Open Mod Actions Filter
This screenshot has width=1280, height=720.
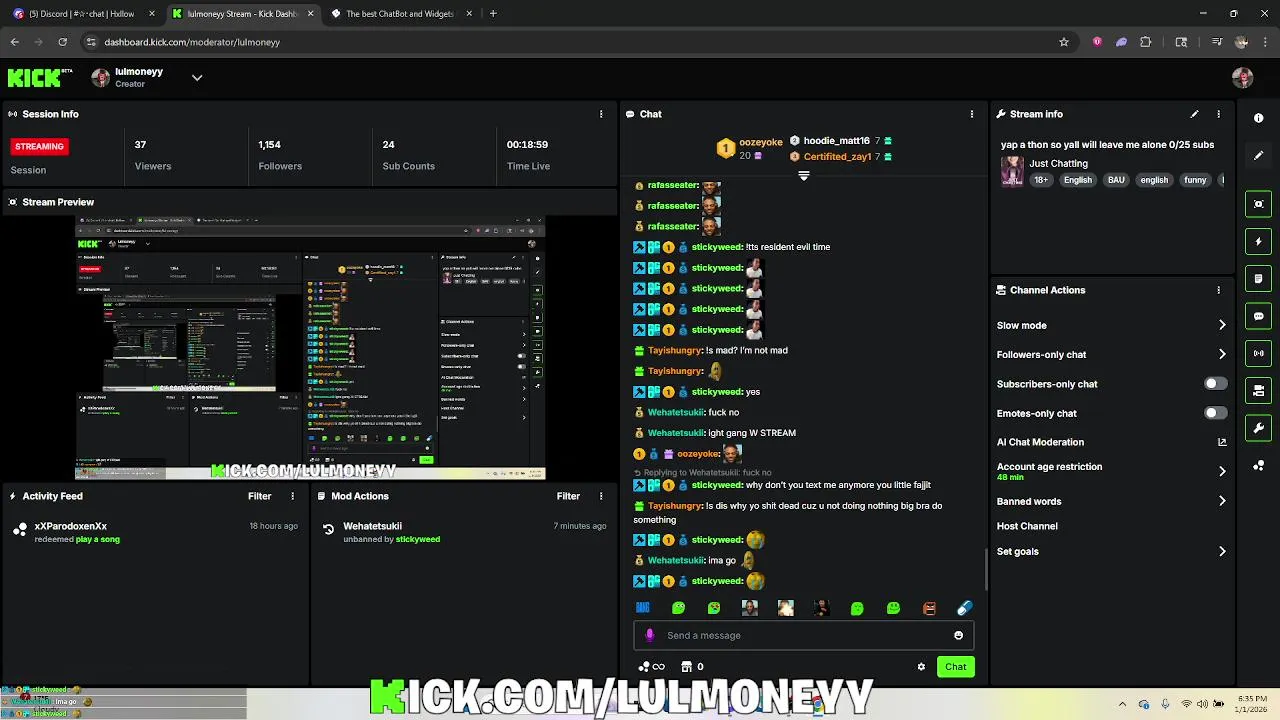[568, 496]
